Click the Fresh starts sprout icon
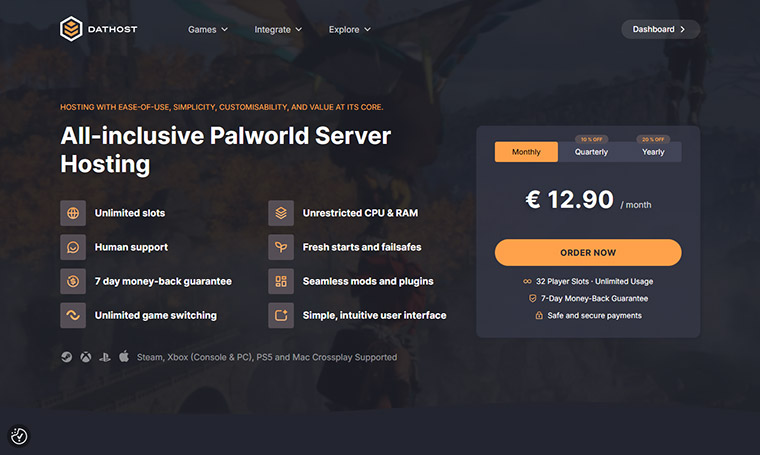 (281, 247)
